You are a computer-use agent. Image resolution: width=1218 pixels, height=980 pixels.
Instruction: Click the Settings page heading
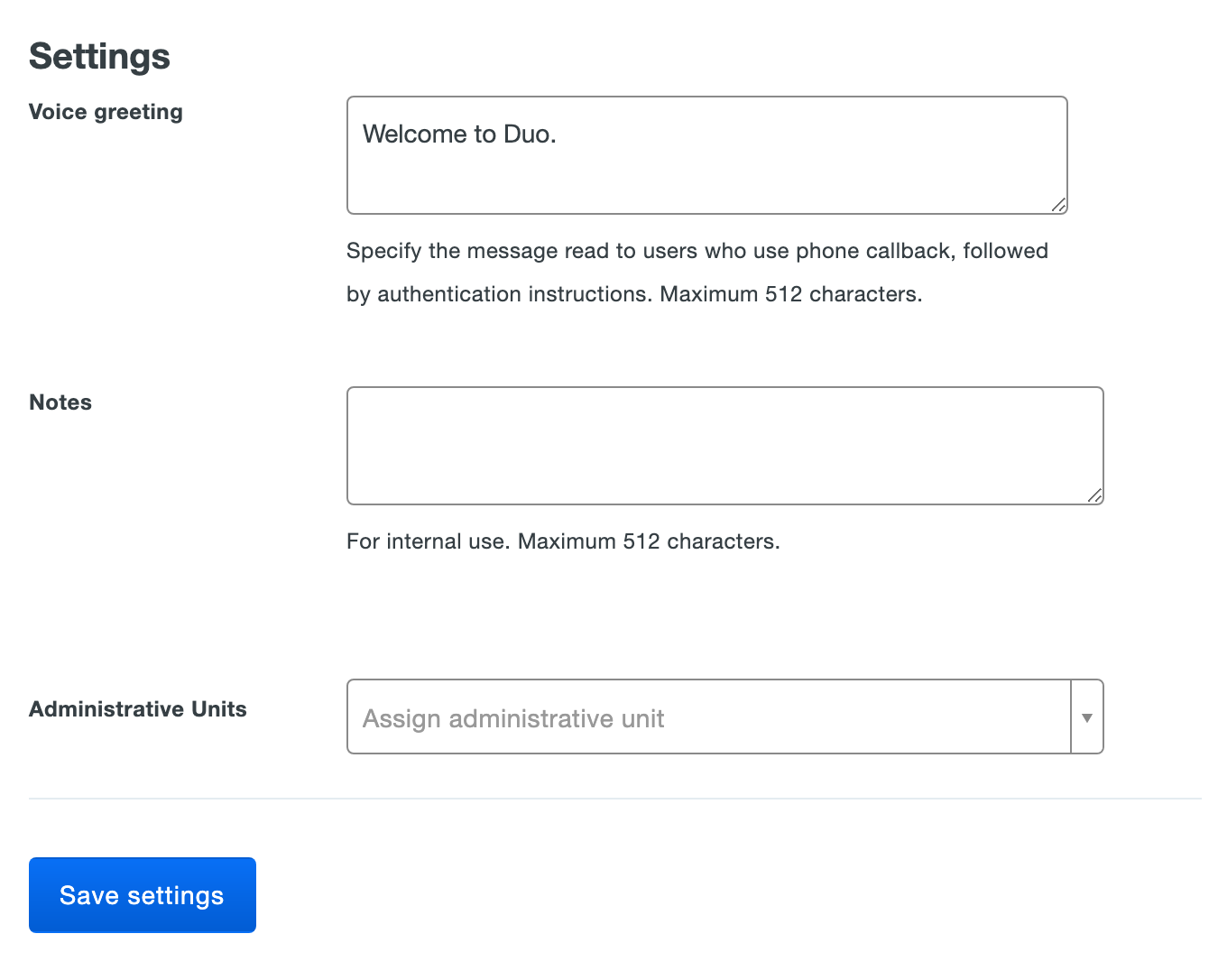pos(99,56)
